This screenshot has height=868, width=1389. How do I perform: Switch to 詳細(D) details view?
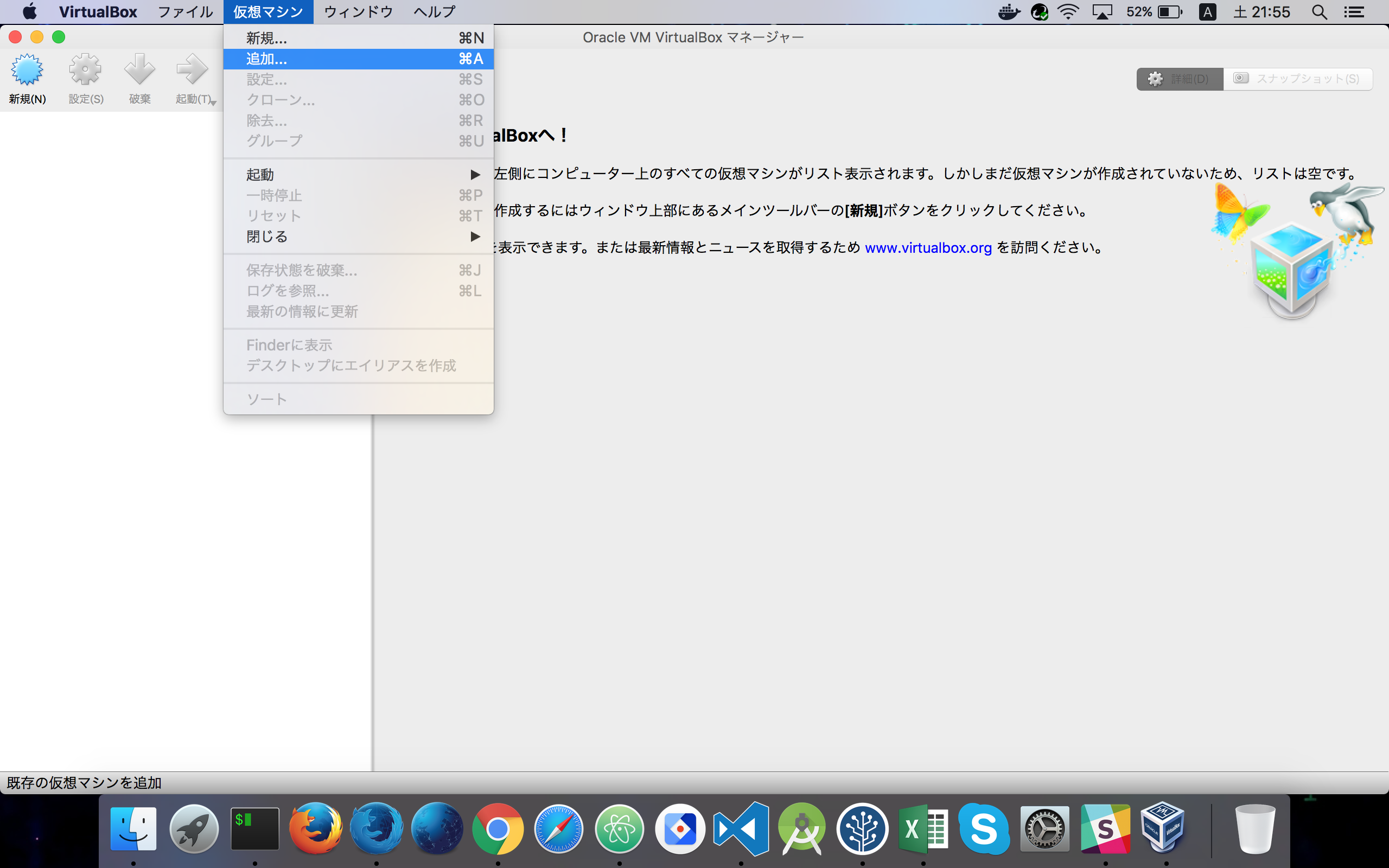[1180, 79]
